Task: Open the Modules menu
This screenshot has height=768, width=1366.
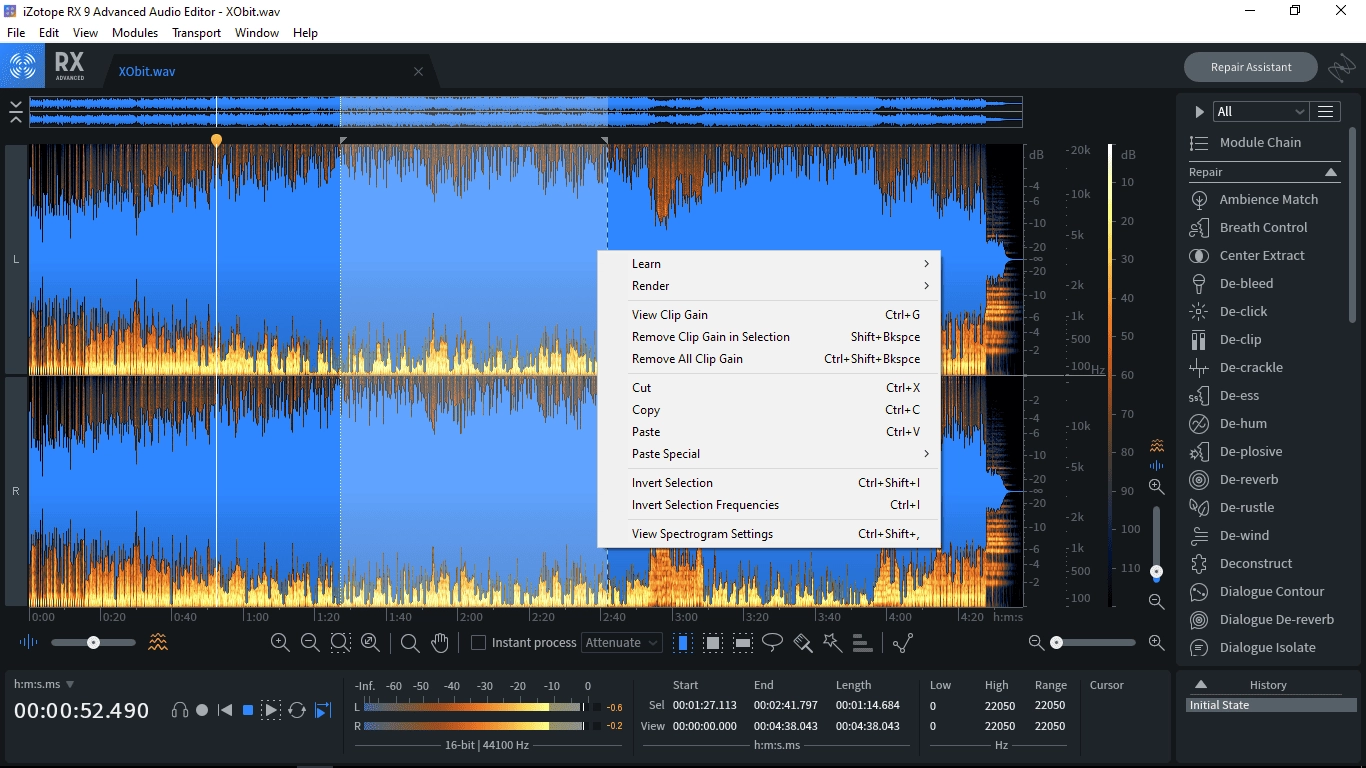Action: [x=135, y=33]
